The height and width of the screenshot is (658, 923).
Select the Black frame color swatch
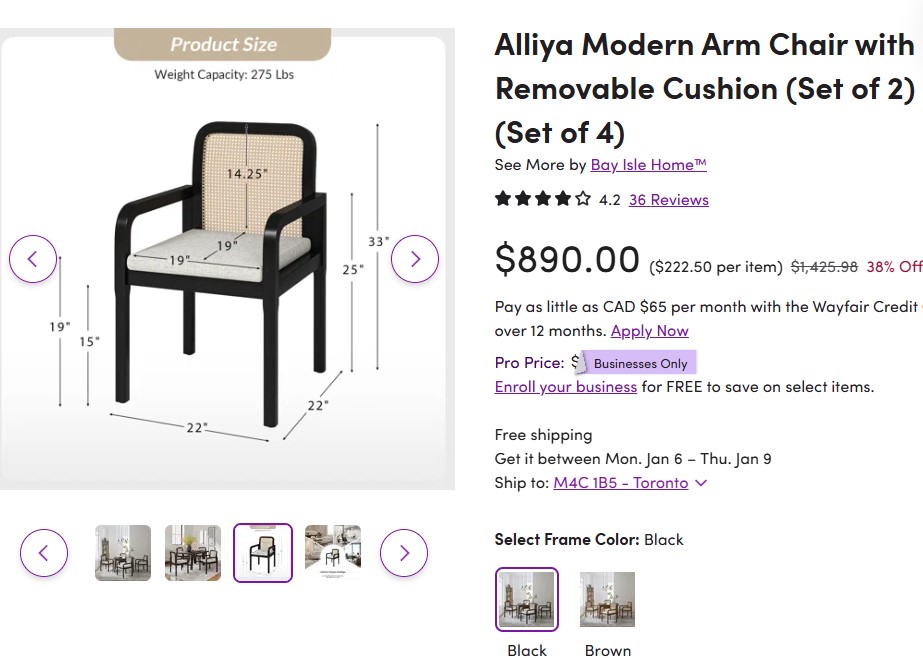point(527,600)
